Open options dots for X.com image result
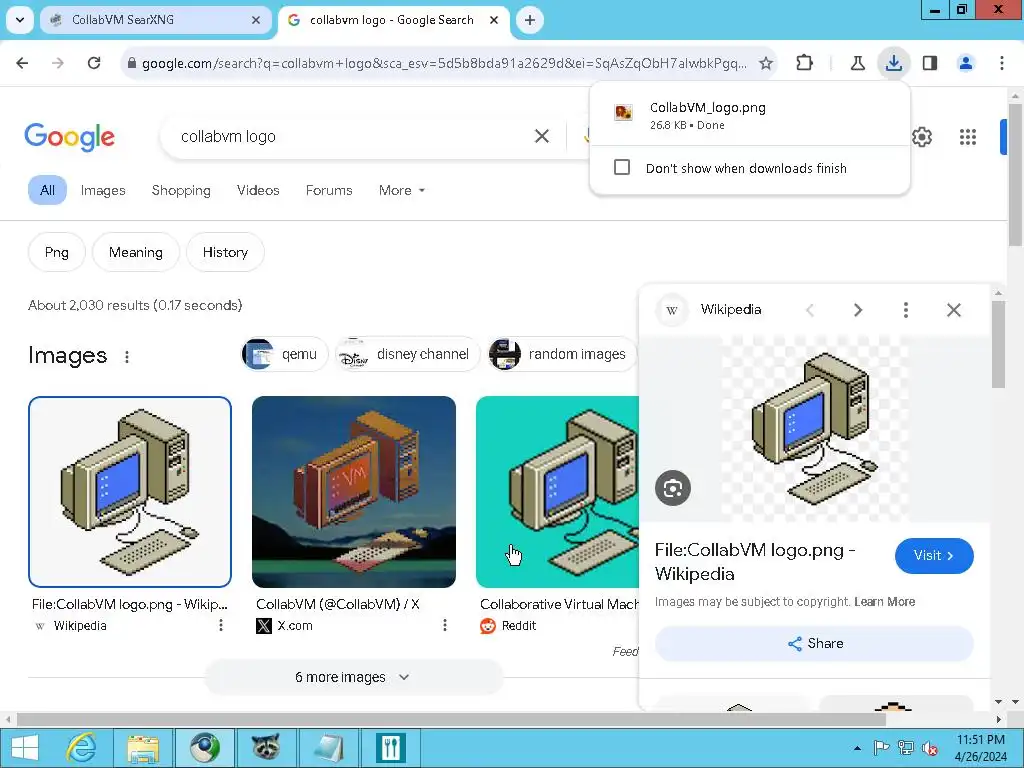The height and width of the screenshot is (768, 1024). click(x=445, y=625)
